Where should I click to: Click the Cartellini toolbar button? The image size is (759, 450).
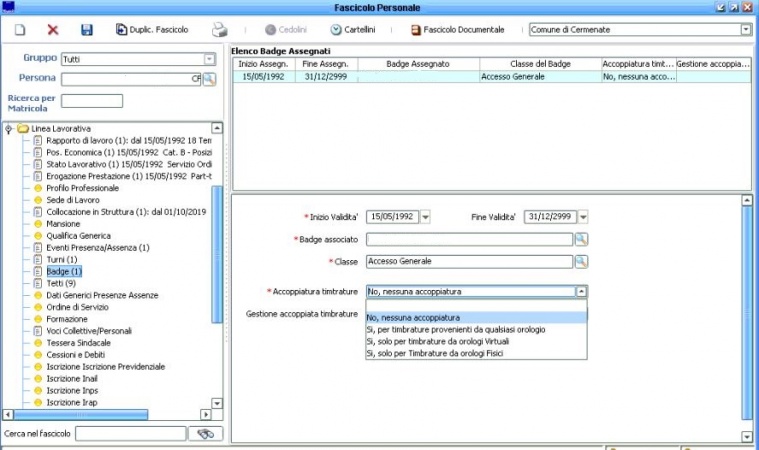(x=352, y=30)
